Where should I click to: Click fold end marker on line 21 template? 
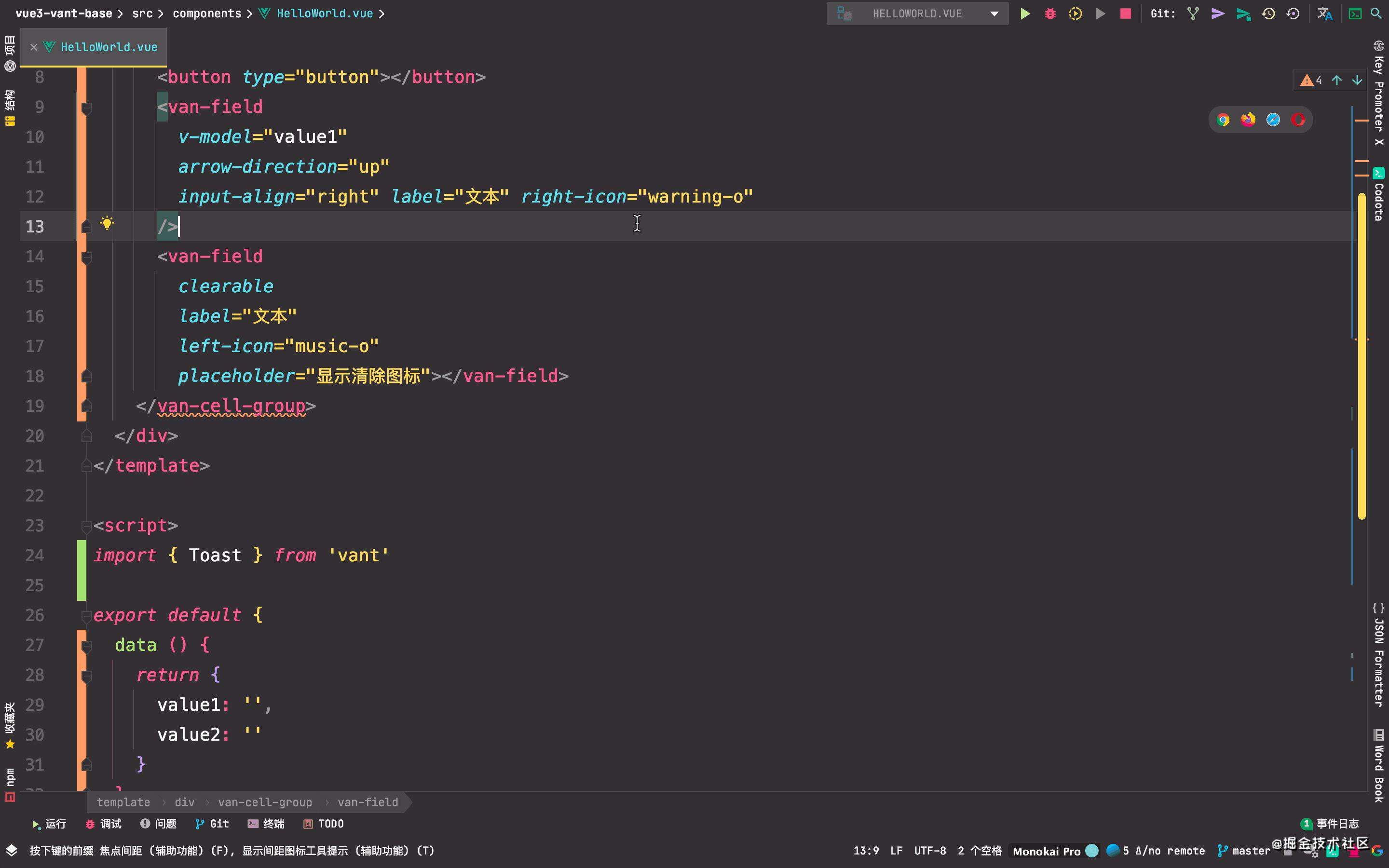tap(87, 465)
